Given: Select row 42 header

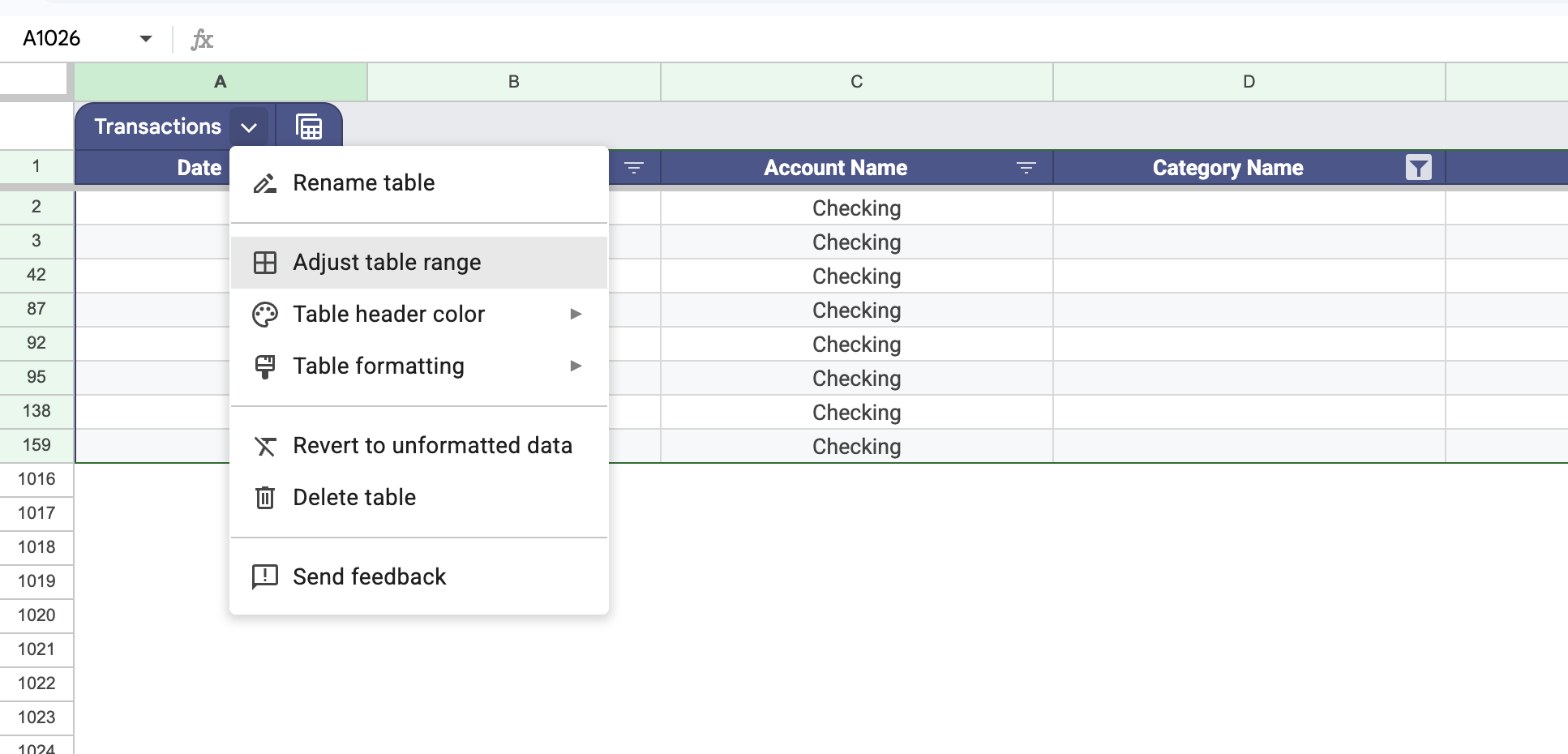Looking at the screenshot, I should click(36, 275).
